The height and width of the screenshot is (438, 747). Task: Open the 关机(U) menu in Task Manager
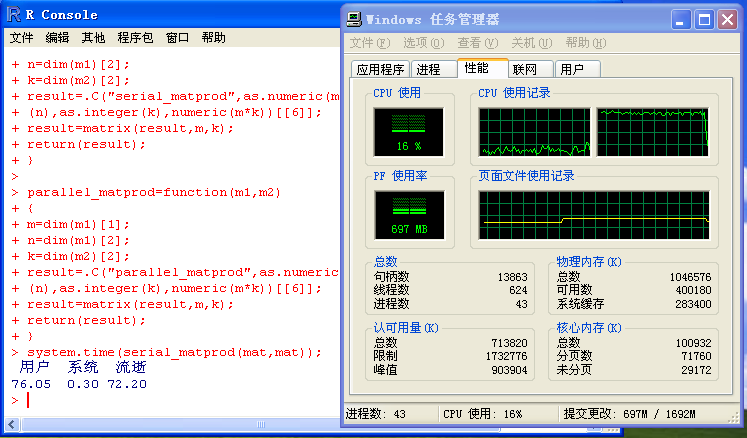pos(531,43)
